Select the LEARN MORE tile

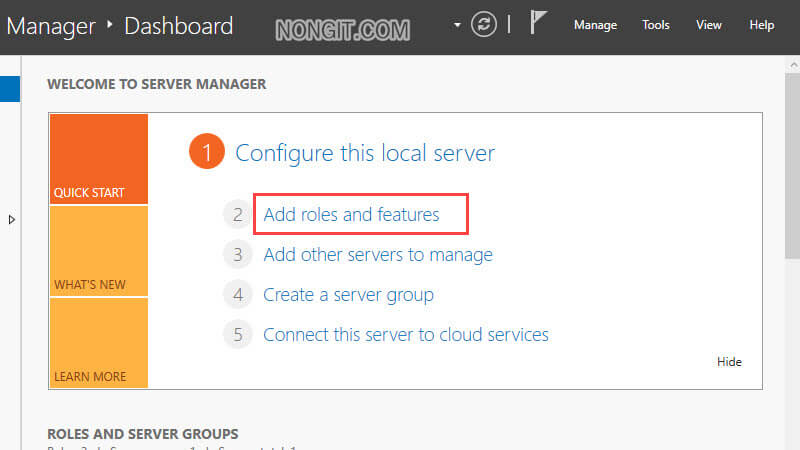(x=99, y=343)
